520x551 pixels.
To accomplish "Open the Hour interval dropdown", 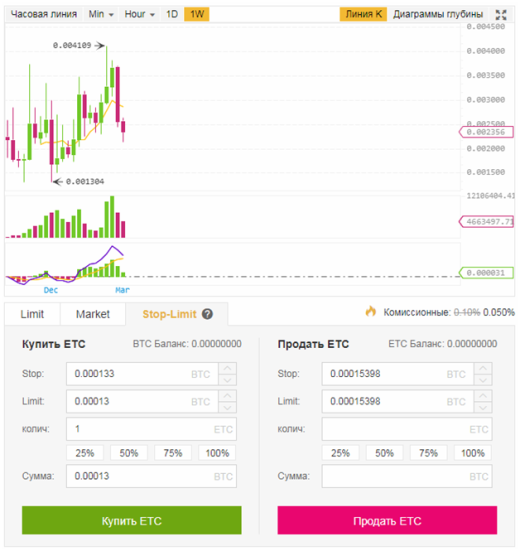I will pyautogui.click(x=139, y=14).
